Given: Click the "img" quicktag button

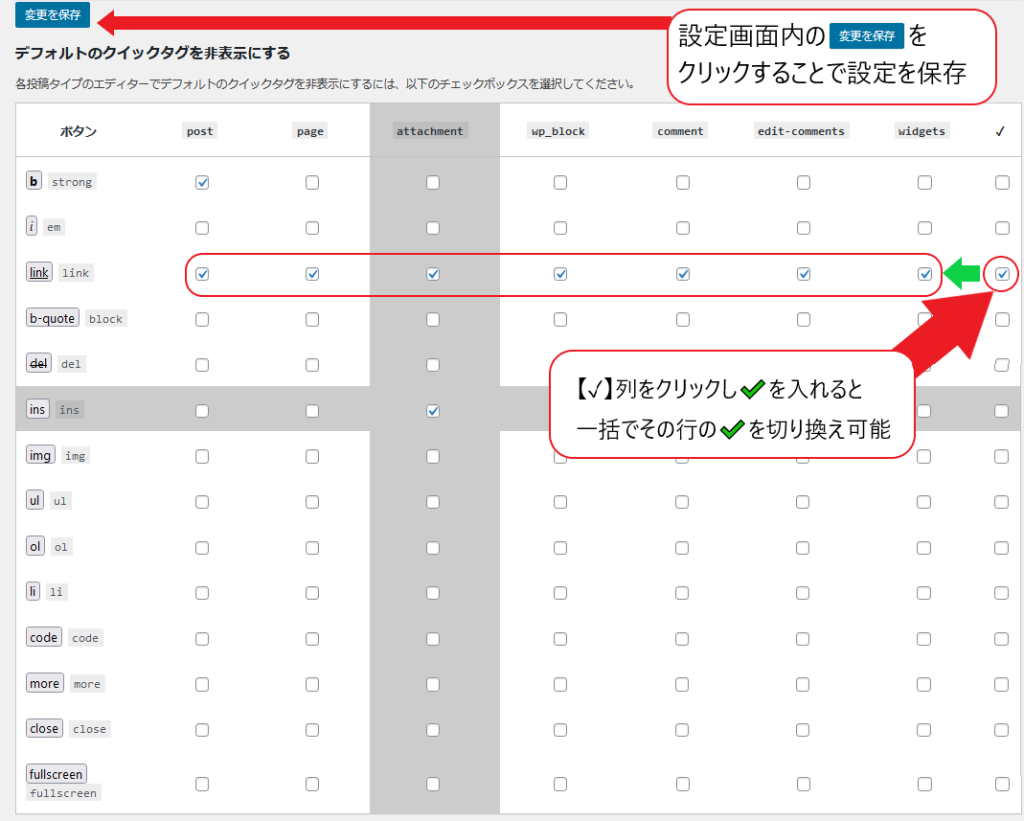Looking at the screenshot, I should [40, 455].
